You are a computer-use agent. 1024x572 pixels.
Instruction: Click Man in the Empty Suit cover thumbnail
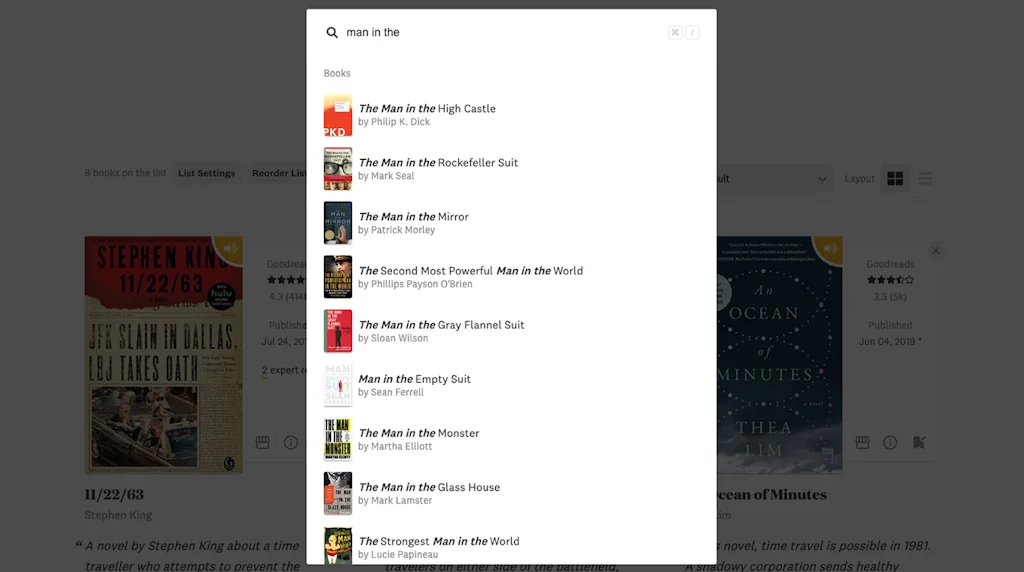pyautogui.click(x=338, y=385)
